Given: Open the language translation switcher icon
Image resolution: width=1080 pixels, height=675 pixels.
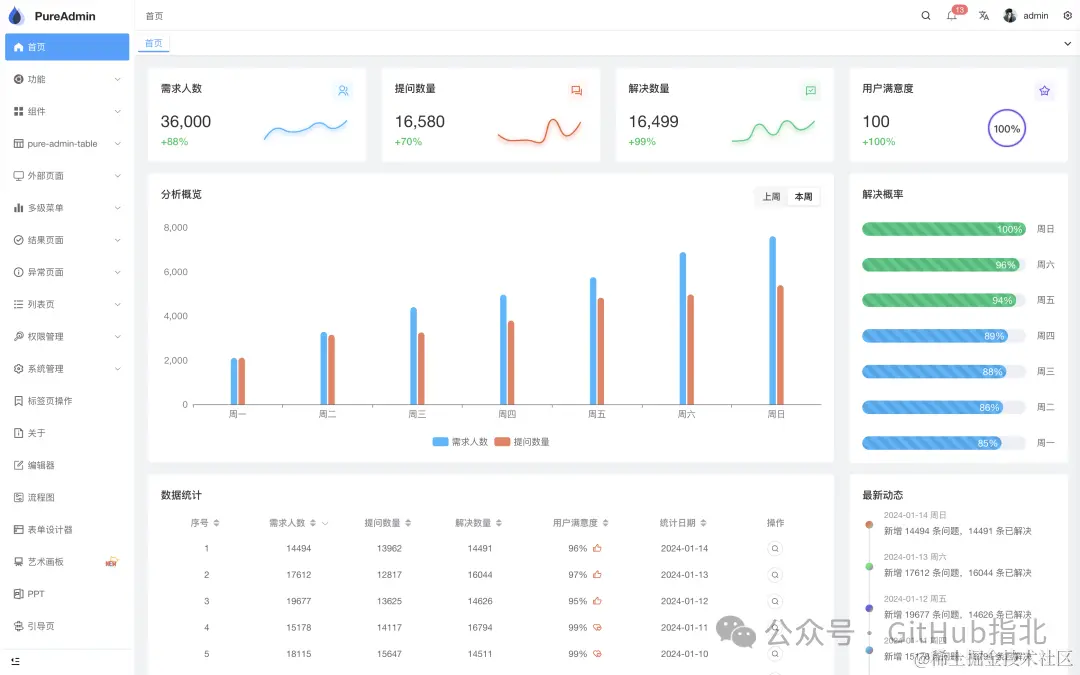Looking at the screenshot, I should [984, 16].
